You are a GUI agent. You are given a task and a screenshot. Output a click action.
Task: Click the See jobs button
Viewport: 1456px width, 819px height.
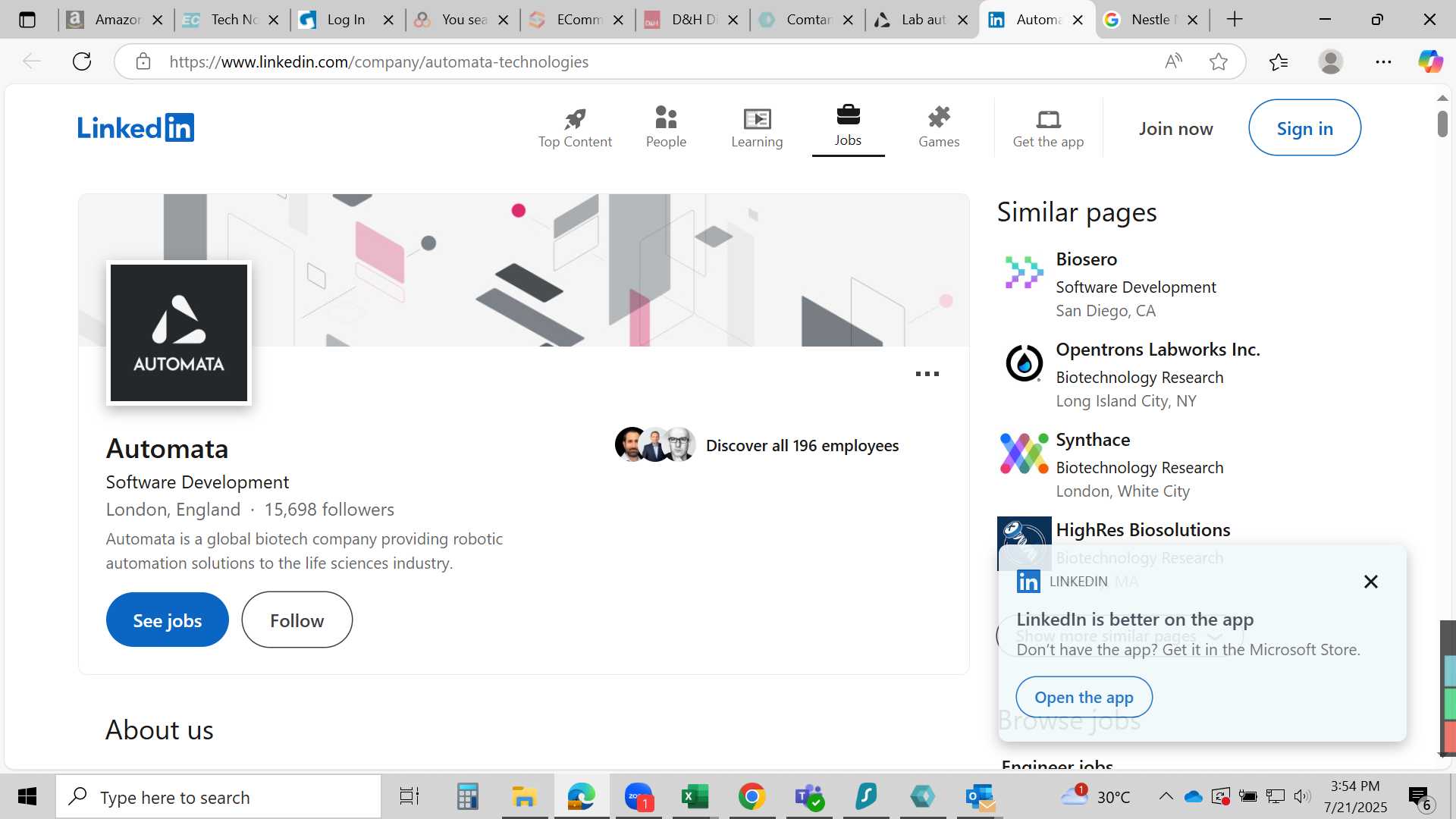click(x=168, y=620)
